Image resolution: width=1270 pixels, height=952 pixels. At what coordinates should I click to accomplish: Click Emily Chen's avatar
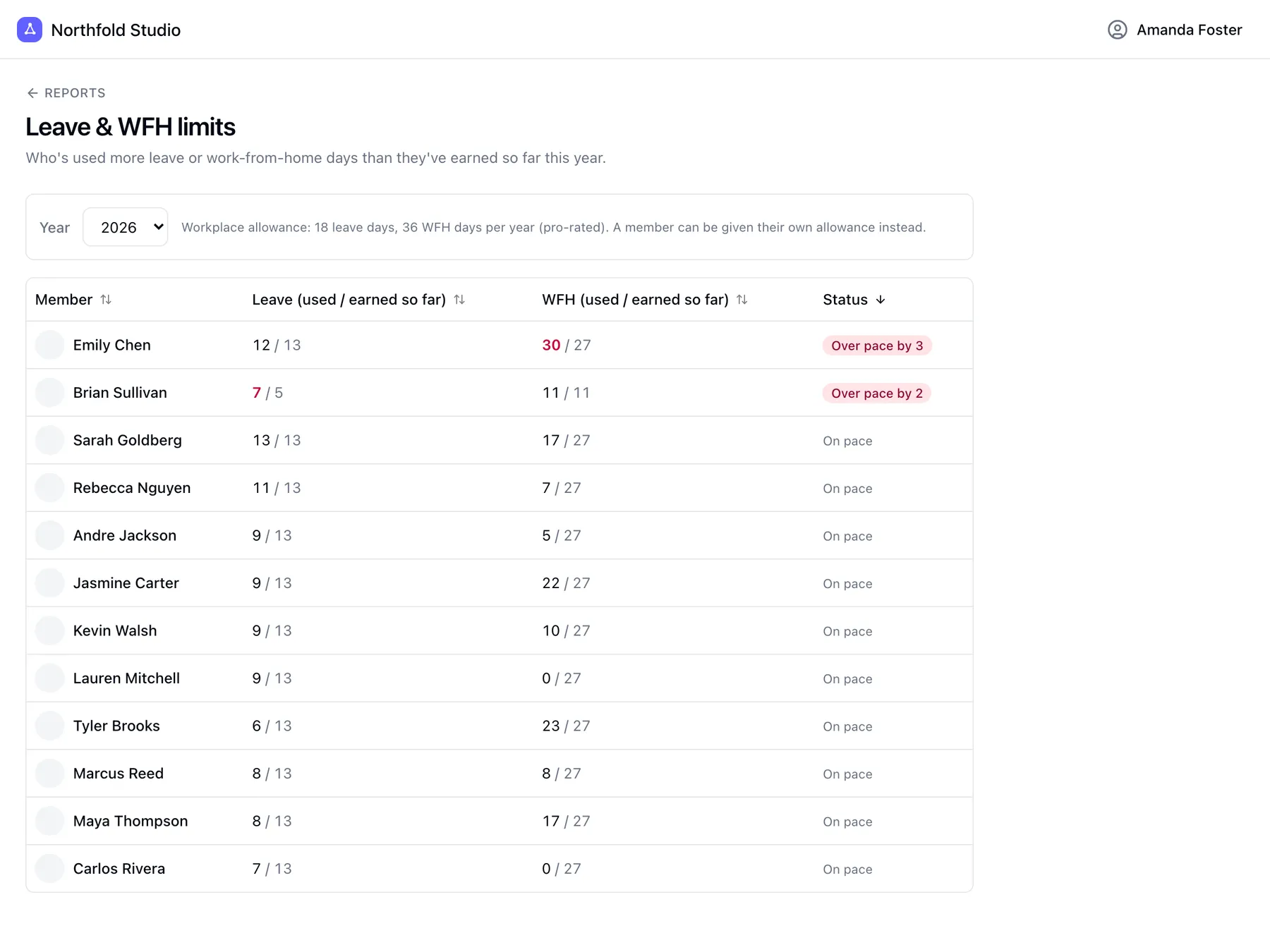click(x=49, y=345)
